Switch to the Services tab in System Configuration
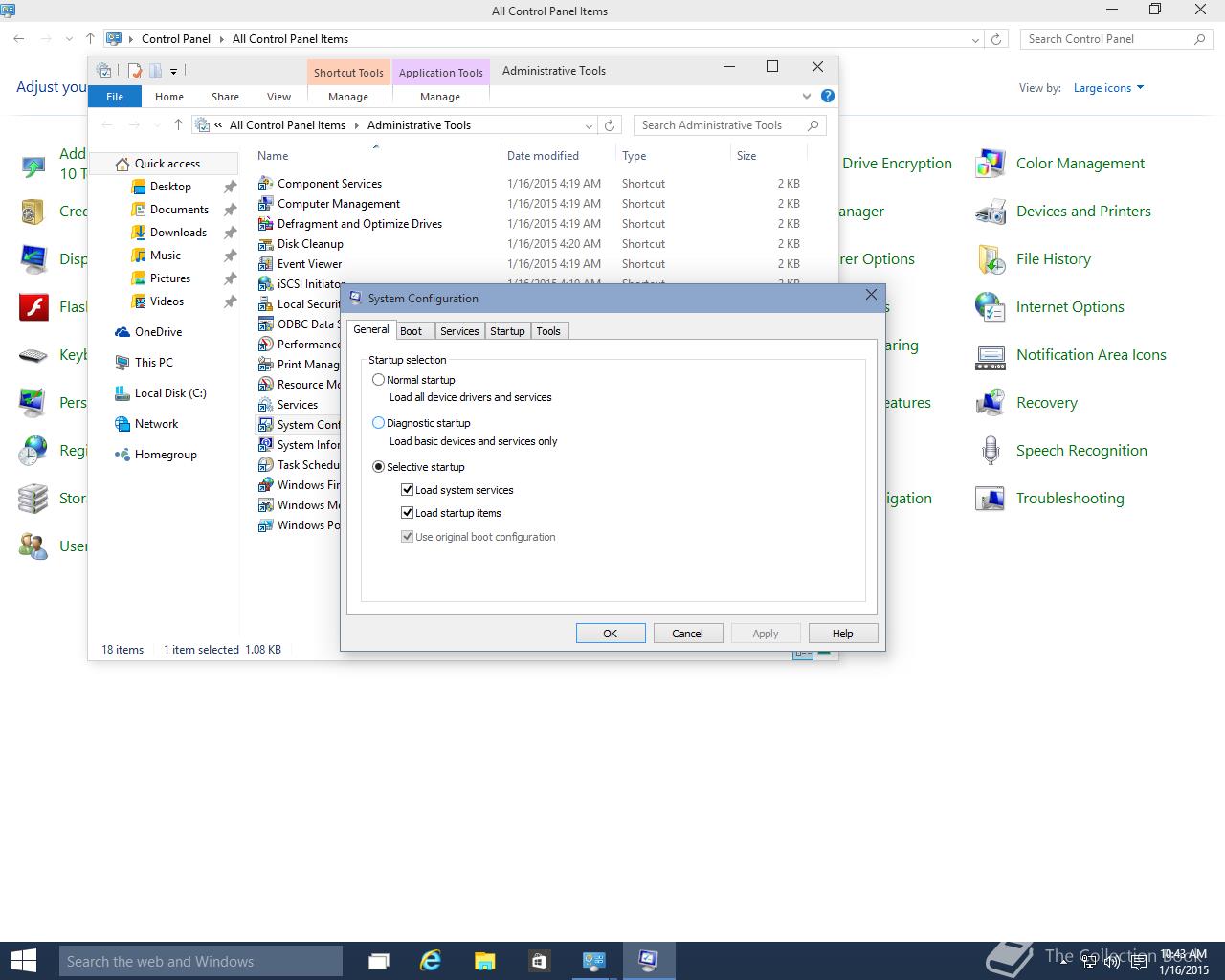Image resolution: width=1225 pixels, height=980 pixels. (x=459, y=331)
